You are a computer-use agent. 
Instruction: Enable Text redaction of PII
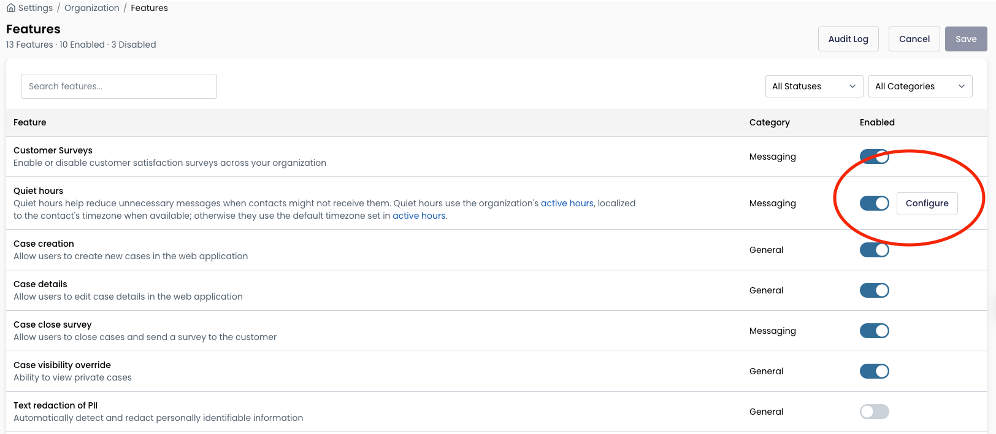point(874,412)
